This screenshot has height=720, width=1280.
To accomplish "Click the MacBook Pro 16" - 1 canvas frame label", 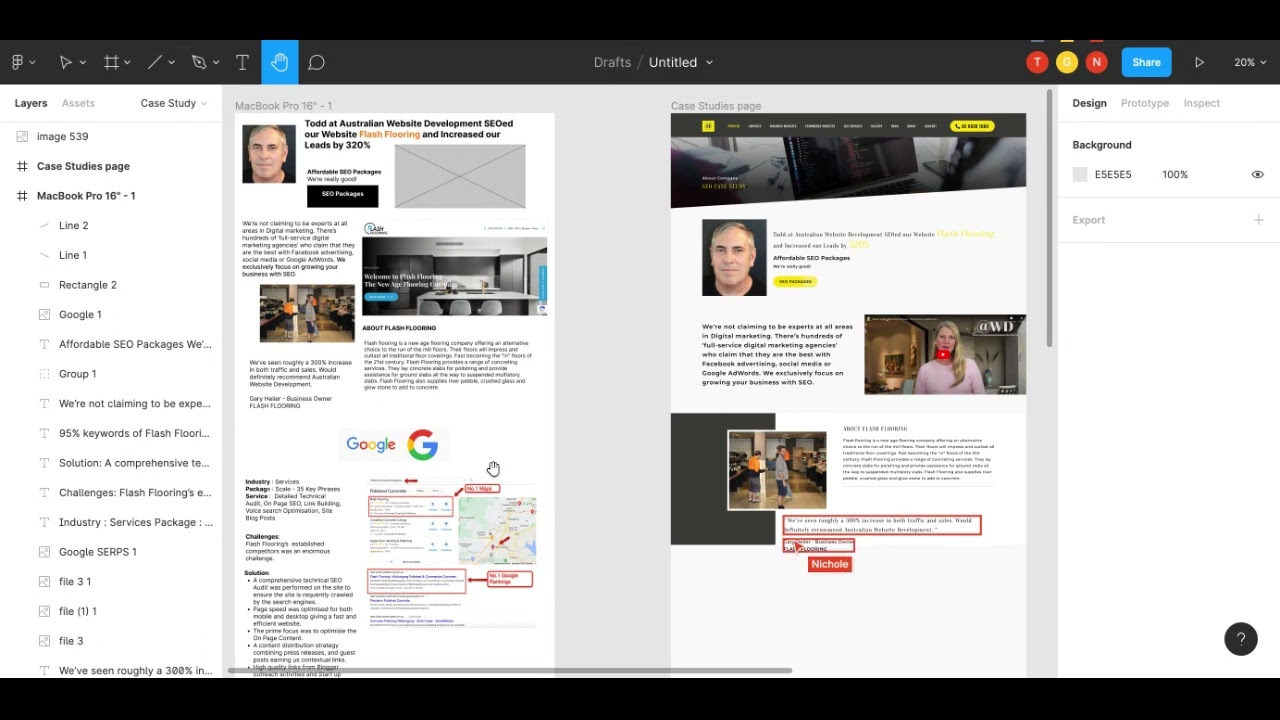I will coord(283,105).
